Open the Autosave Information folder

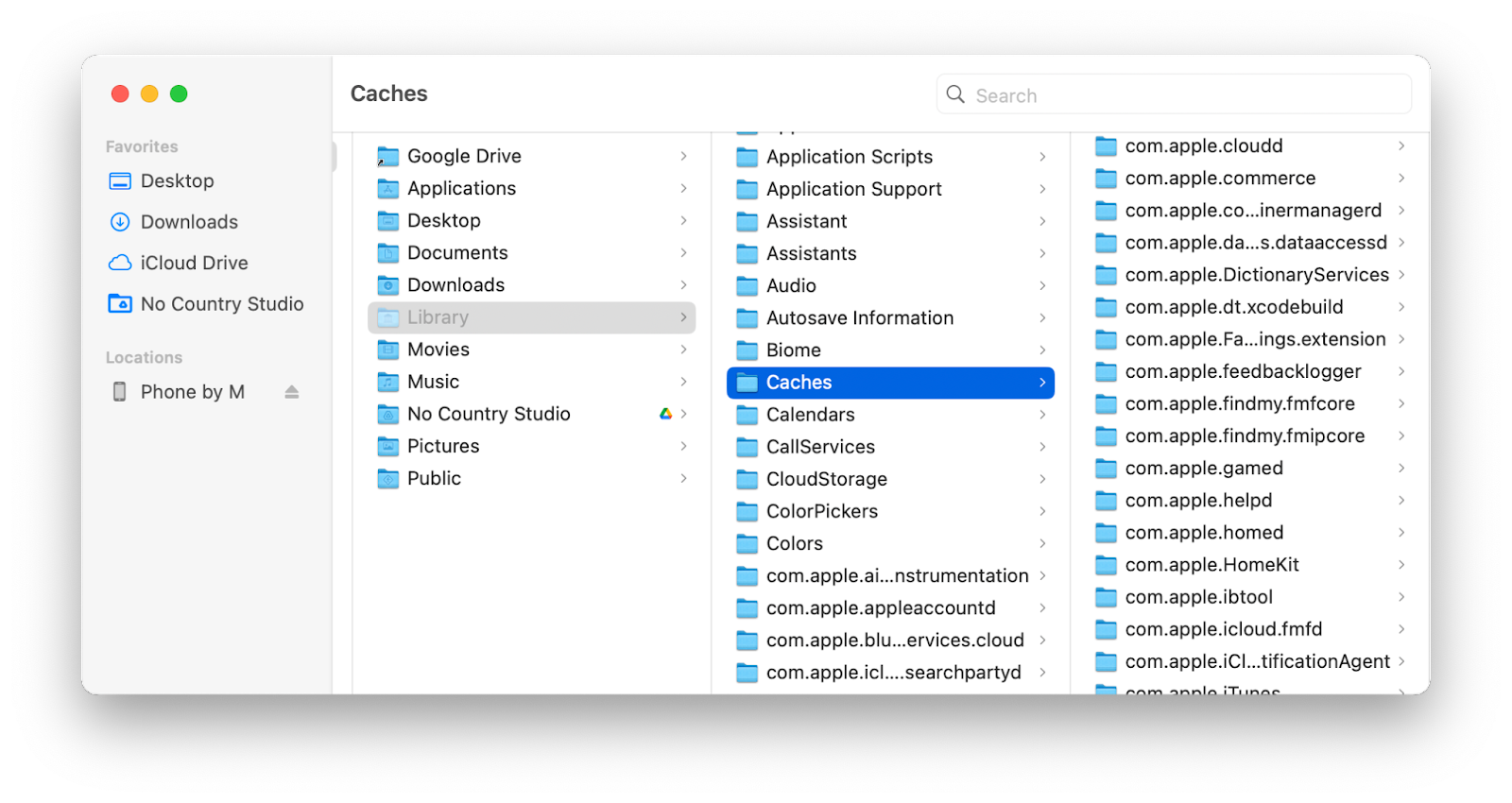pos(859,317)
